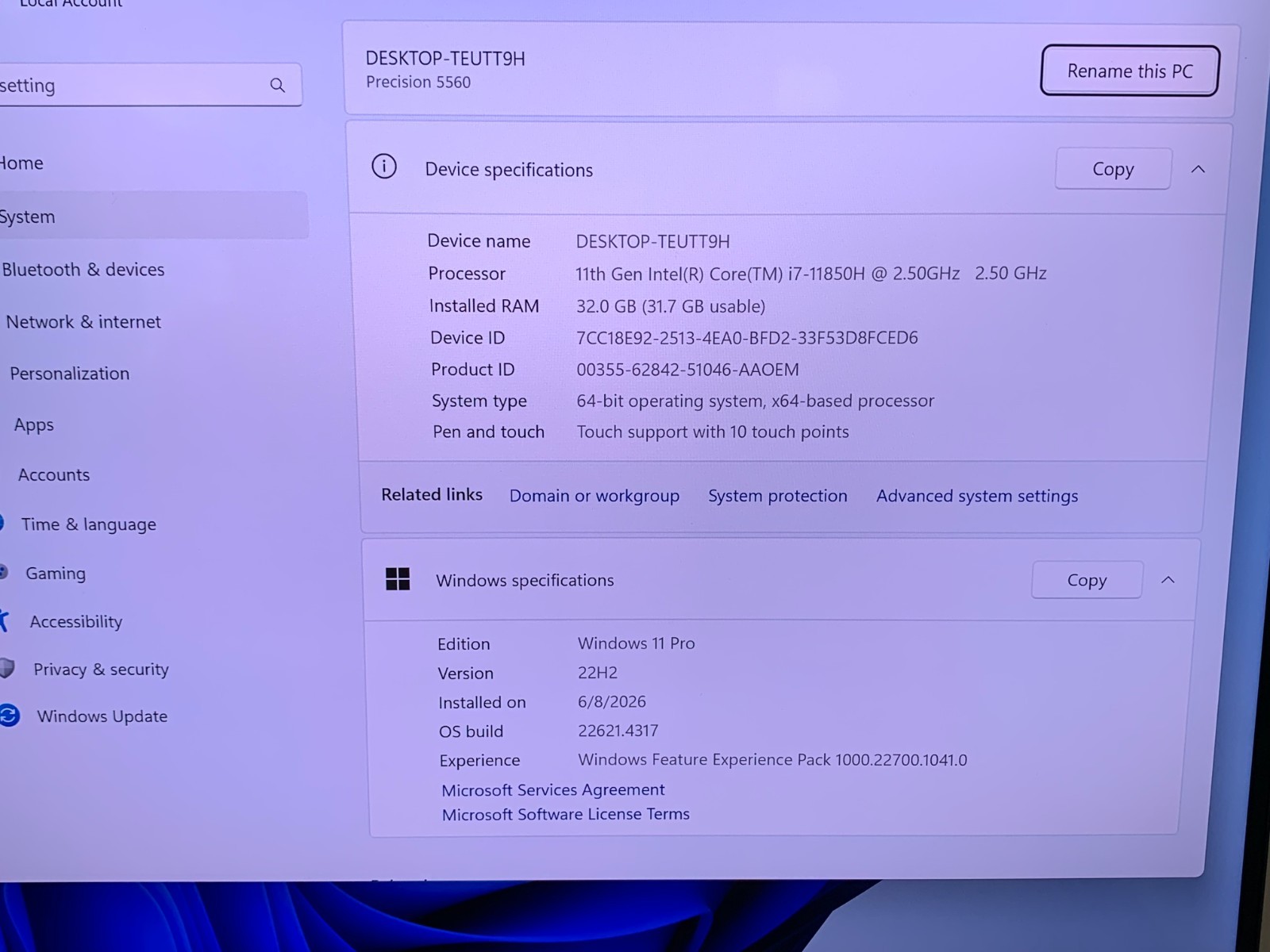Image resolution: width=1270 pixels, height=952 pixels.
Task: Click the Windows logo icon beside Windows specifications
Action: (x=398, y=579)
